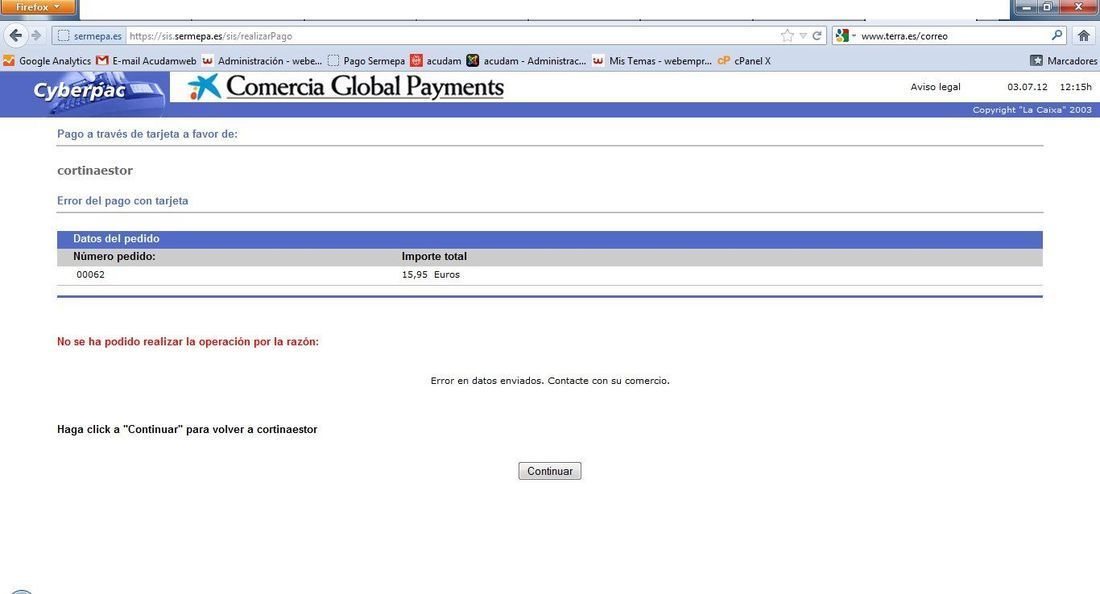1100x594 pixels.
Task: Select the order number 00062
Action: coord(90,275)
